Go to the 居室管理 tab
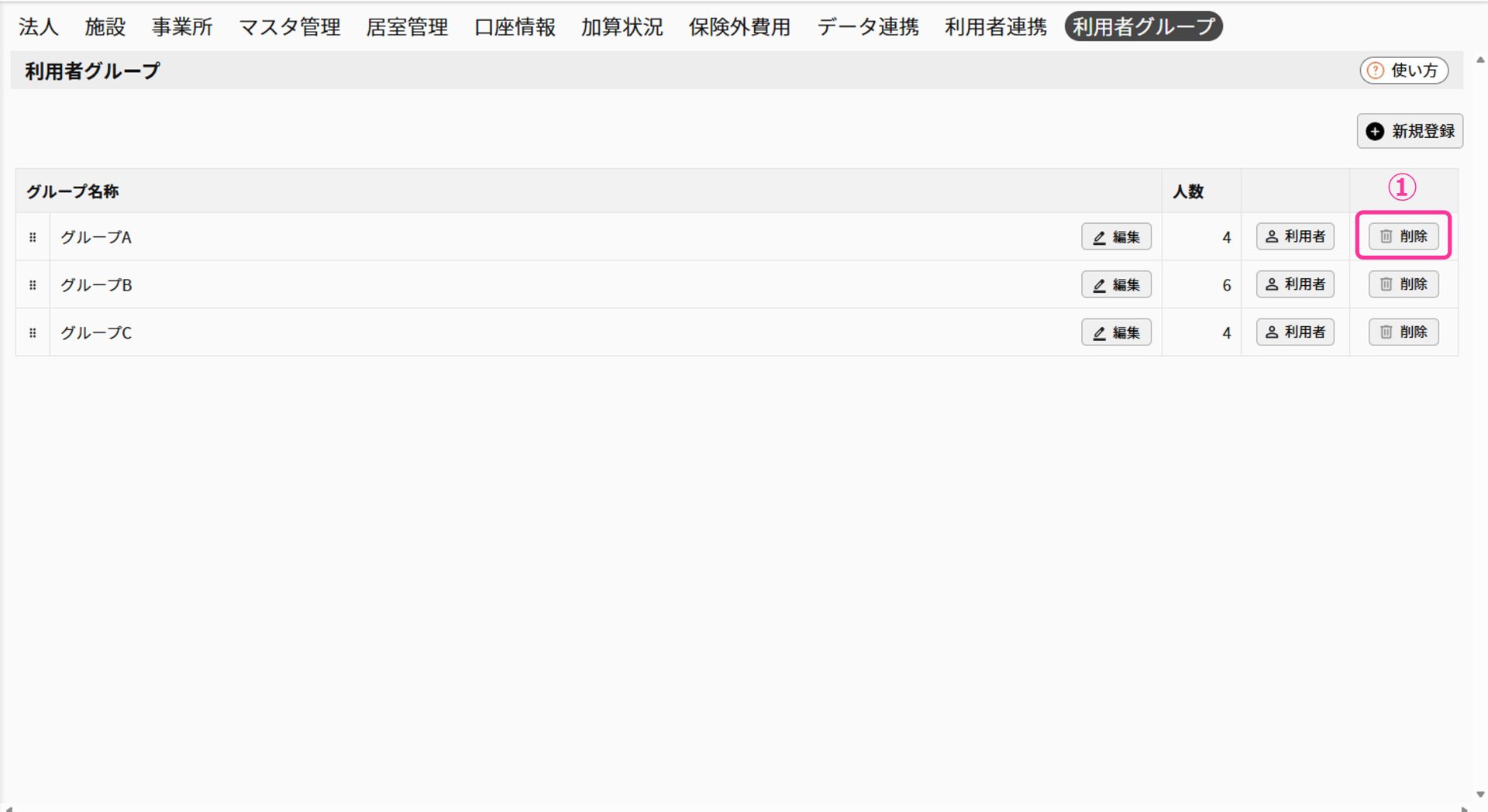This screenshot has width=1488, height=812. (407, 27)
